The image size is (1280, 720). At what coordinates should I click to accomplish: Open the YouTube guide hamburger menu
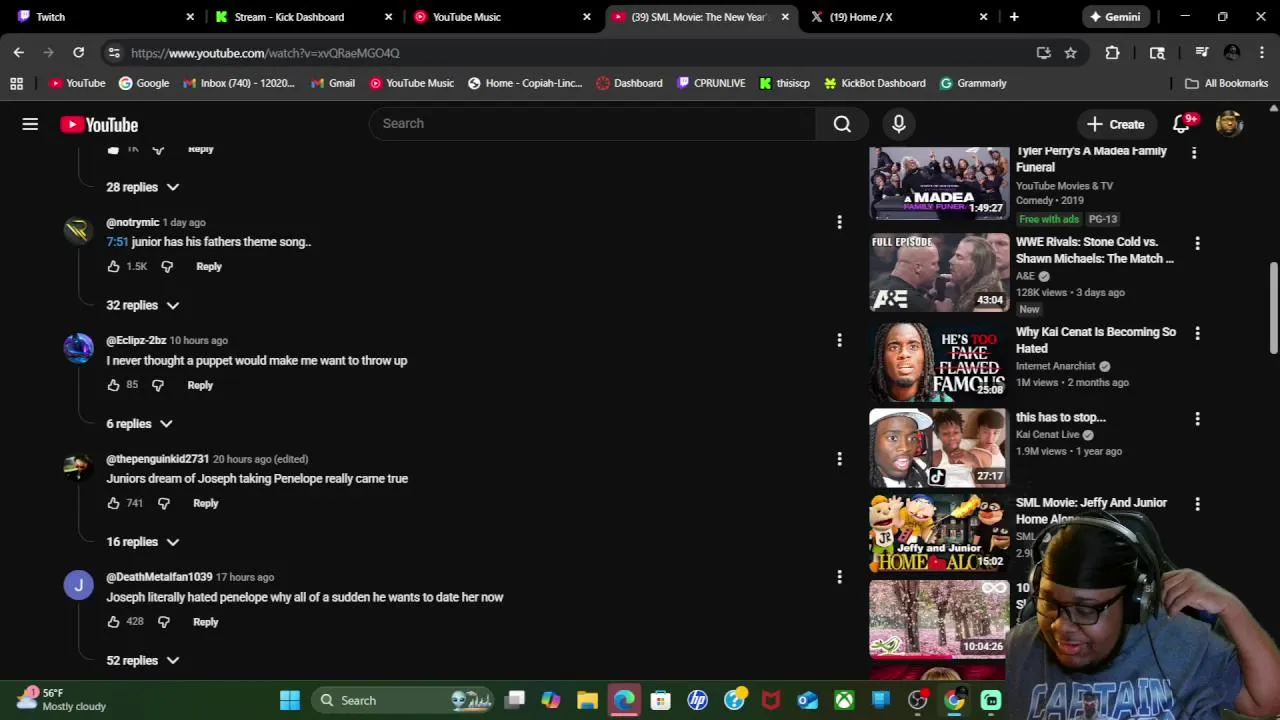(30, 124)
